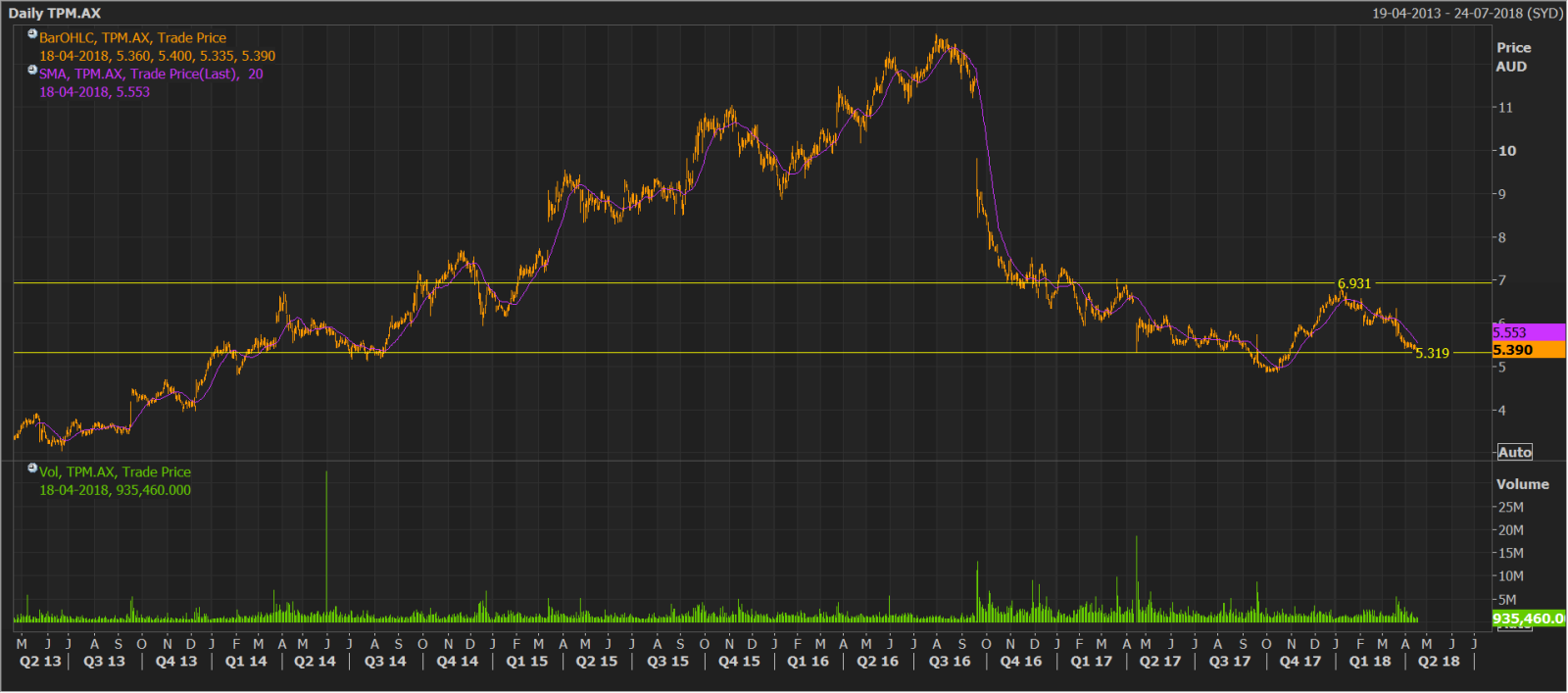Click the 9 label on price axis
The width and height of the screenshot is (1568, 693).
click(x=1501, y=194)
